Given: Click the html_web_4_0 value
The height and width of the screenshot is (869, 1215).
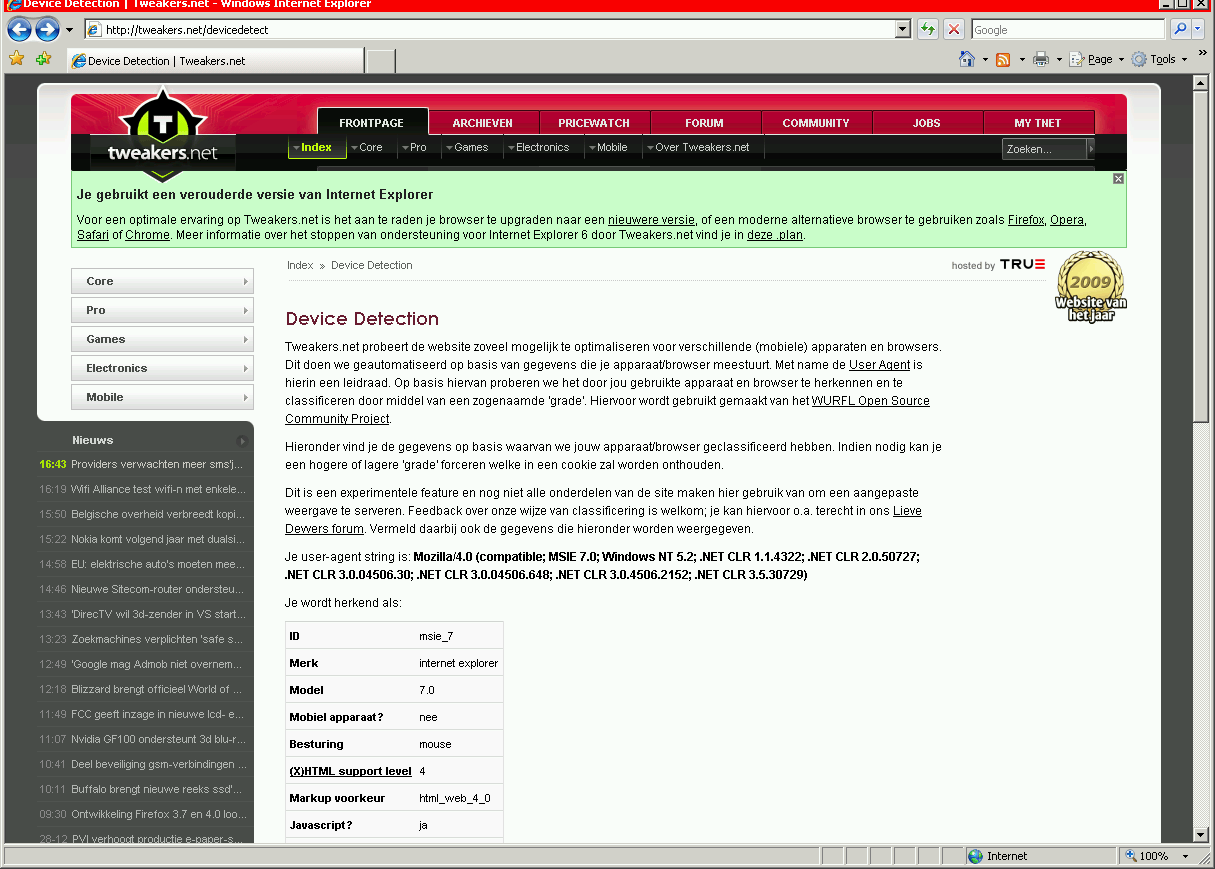Looking at the screenshot, I should pyautogui.click(x=455, y=798).
